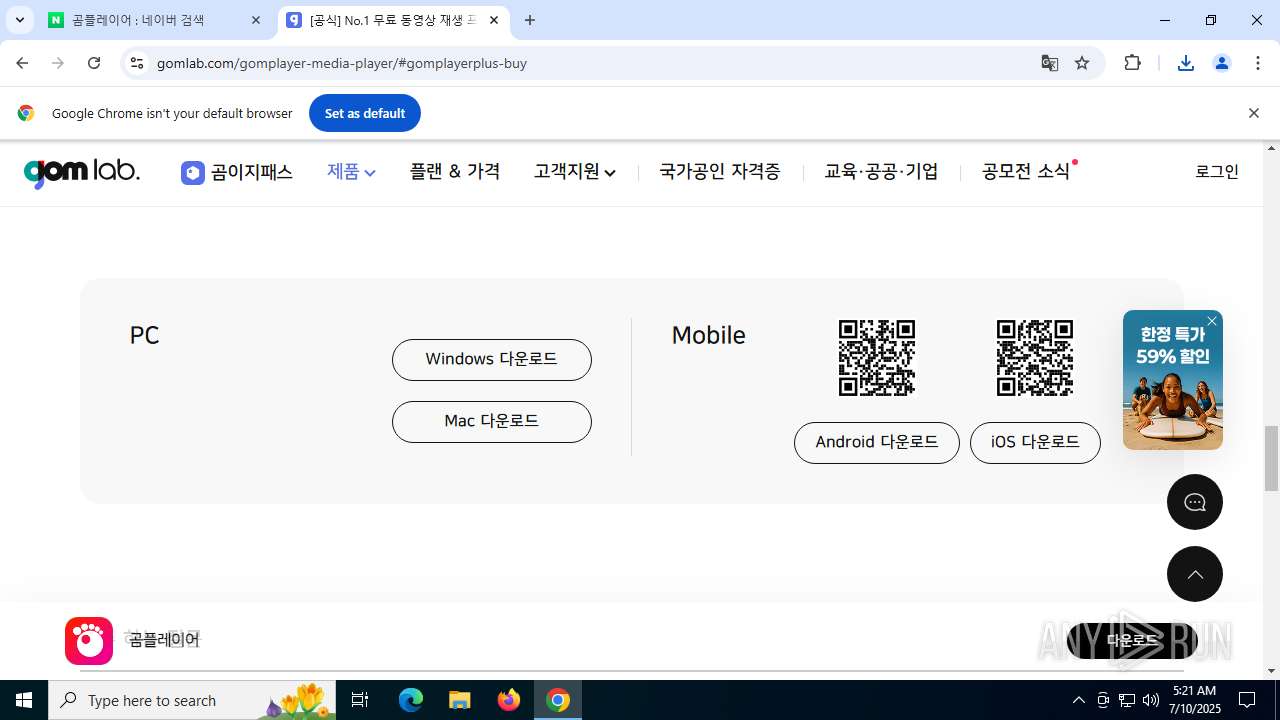This screenshot has height=720, width=1280.
Task: Expand the 제품 dropdown menu
Action: click(351, 172)
